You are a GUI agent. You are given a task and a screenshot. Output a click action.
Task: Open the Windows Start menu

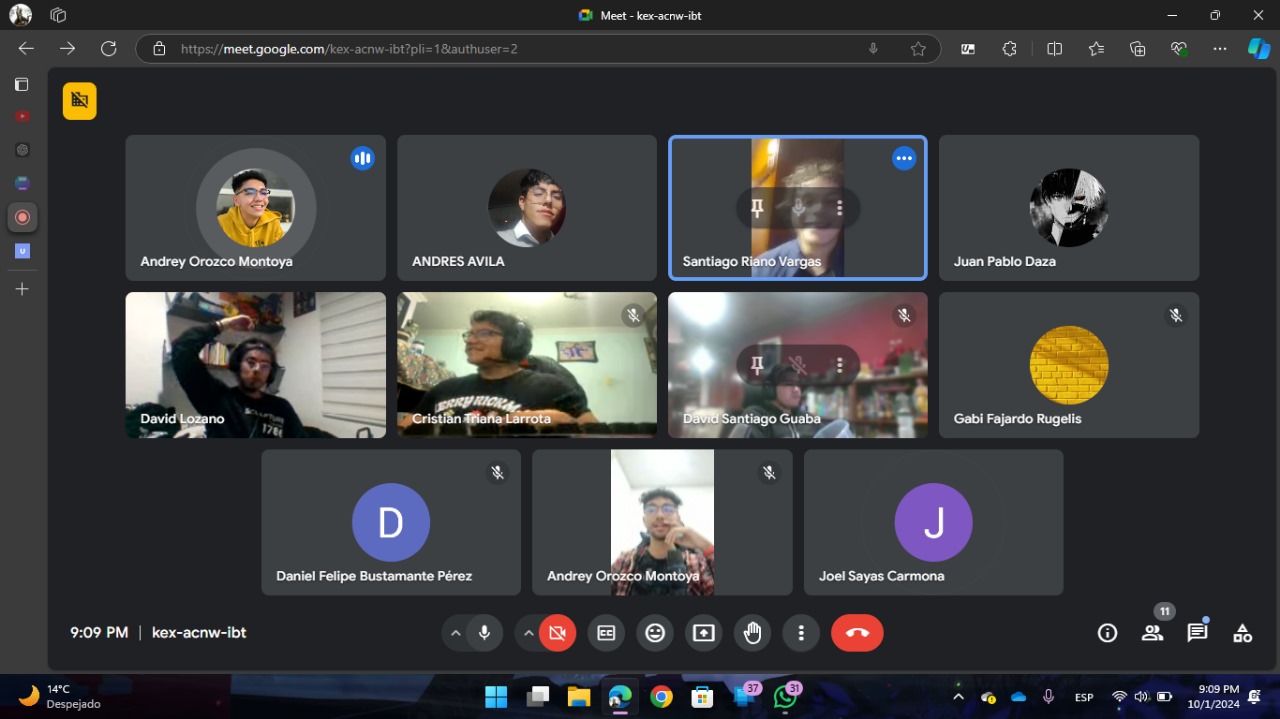click(x=496, y=696)
